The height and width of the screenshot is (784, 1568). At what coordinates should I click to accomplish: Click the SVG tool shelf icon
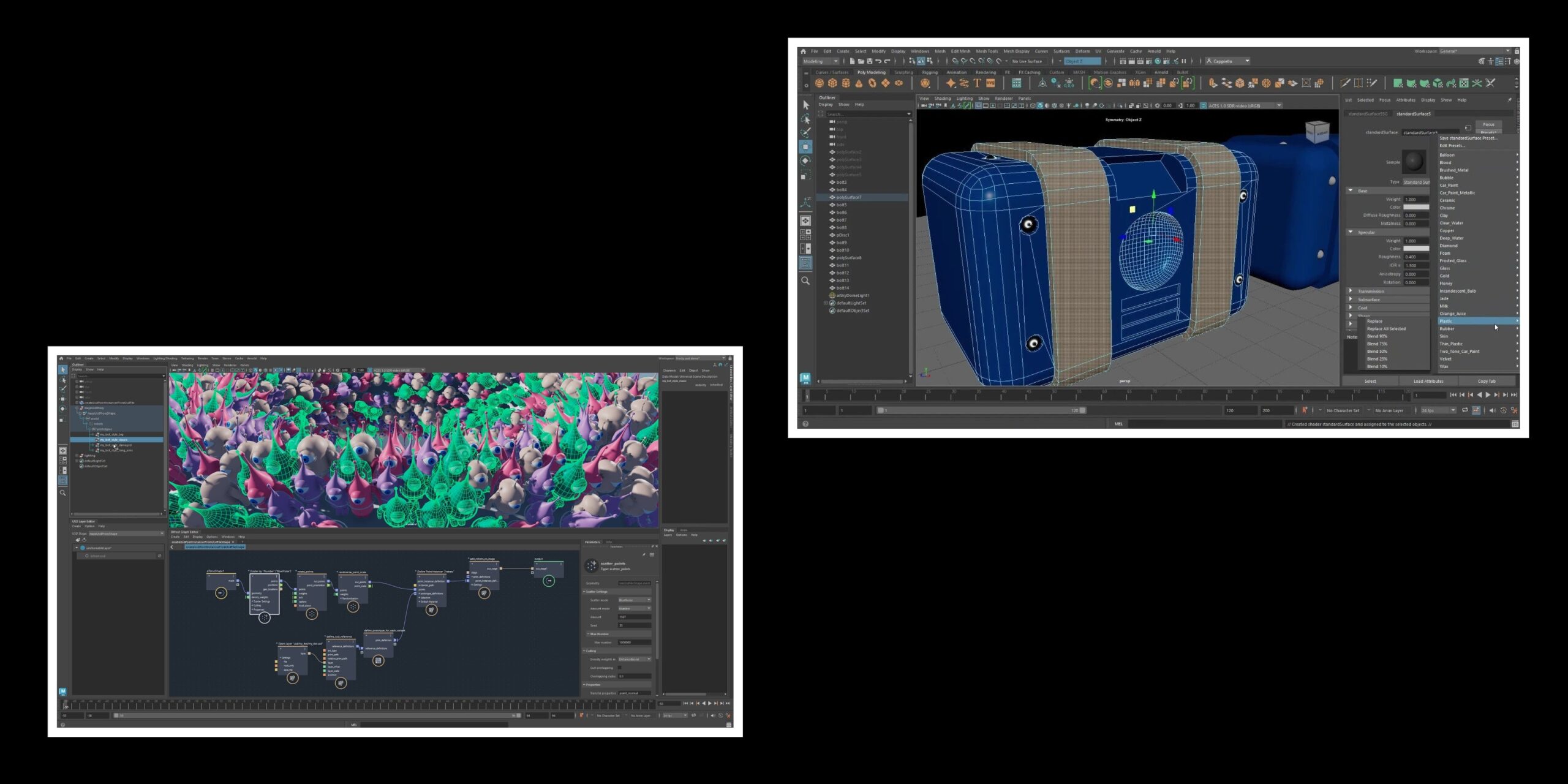(x=990, y=83)
